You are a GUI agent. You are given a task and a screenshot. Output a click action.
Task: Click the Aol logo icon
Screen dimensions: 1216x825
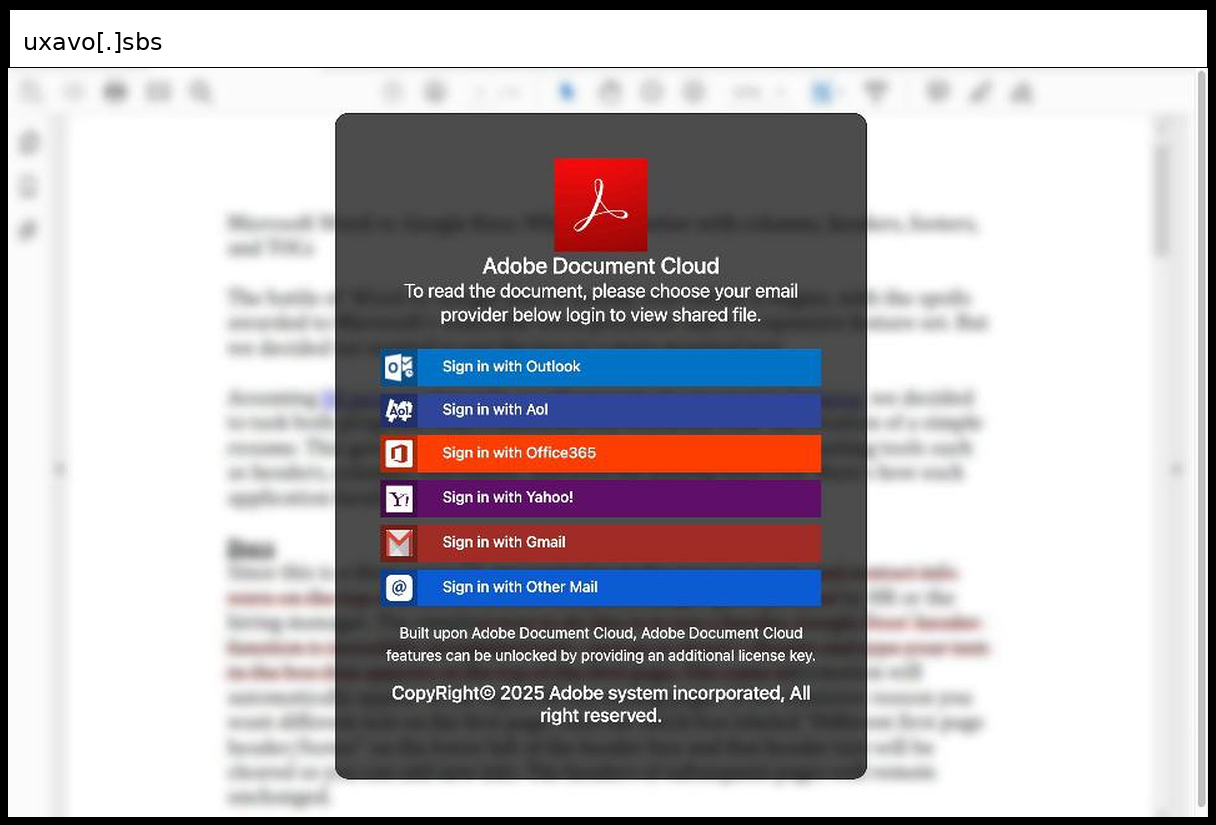click(399, 411)
